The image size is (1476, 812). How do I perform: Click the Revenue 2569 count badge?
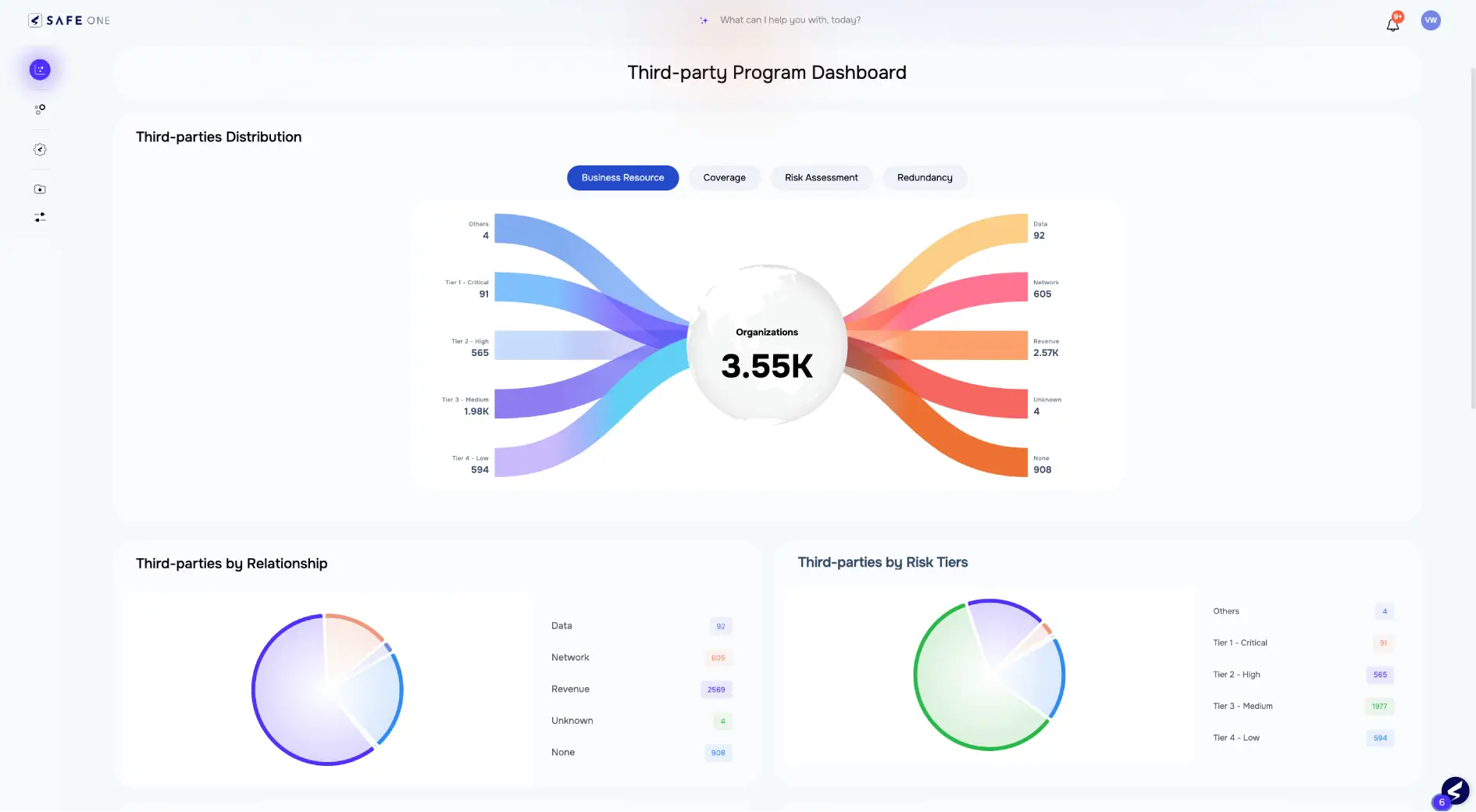point(716,689)
